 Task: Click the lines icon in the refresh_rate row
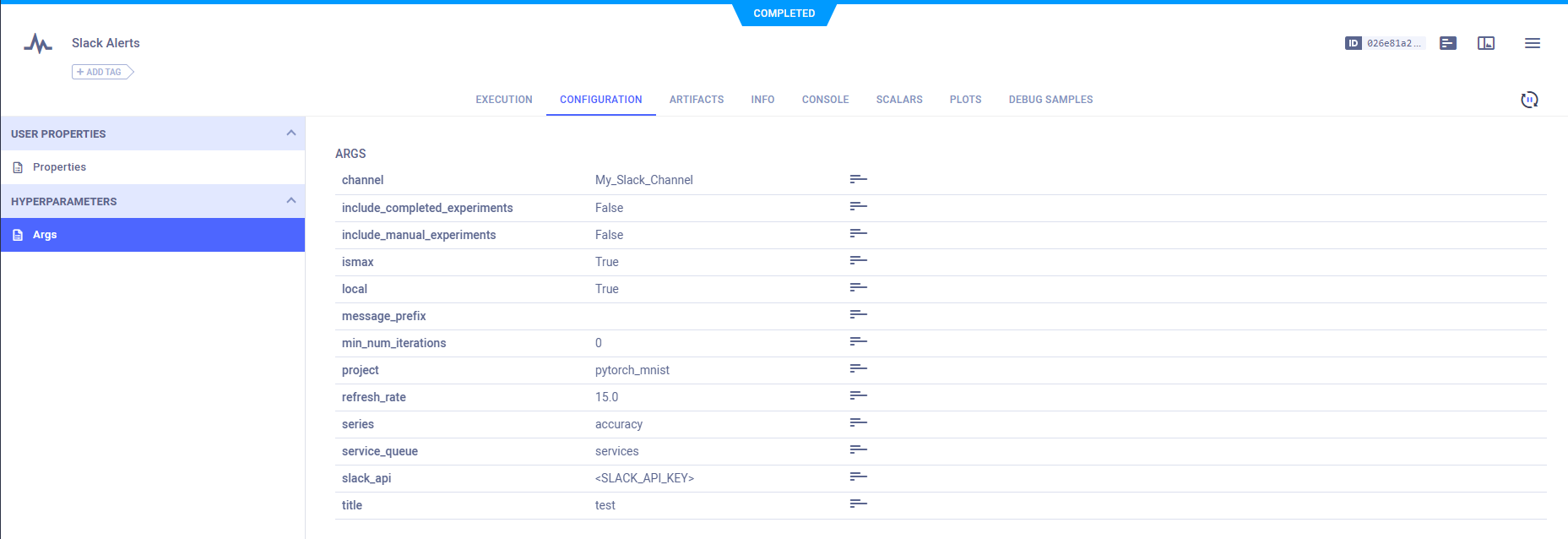pos(858,395)
